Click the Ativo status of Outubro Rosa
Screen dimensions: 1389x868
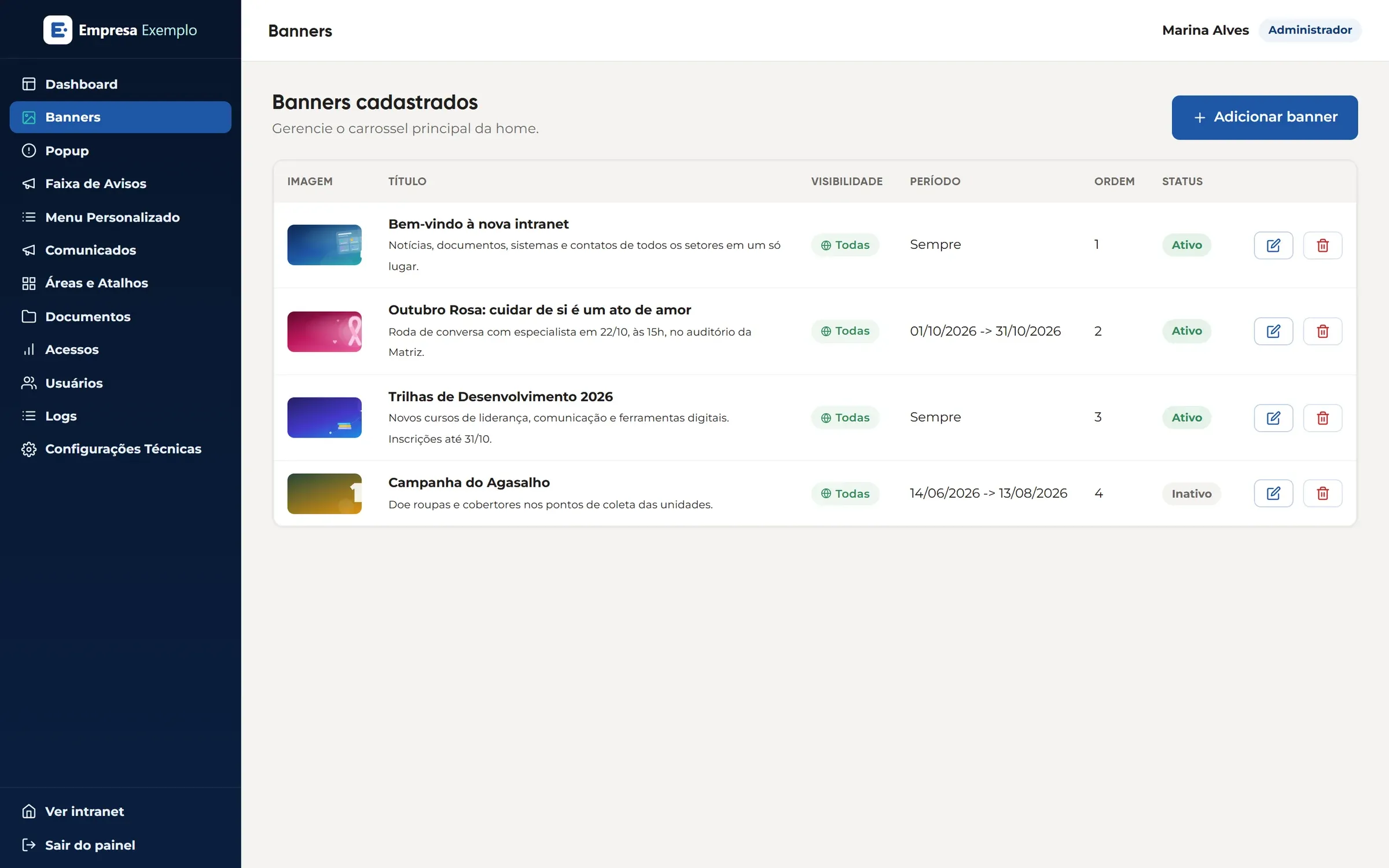click(x=1186, y=331)
